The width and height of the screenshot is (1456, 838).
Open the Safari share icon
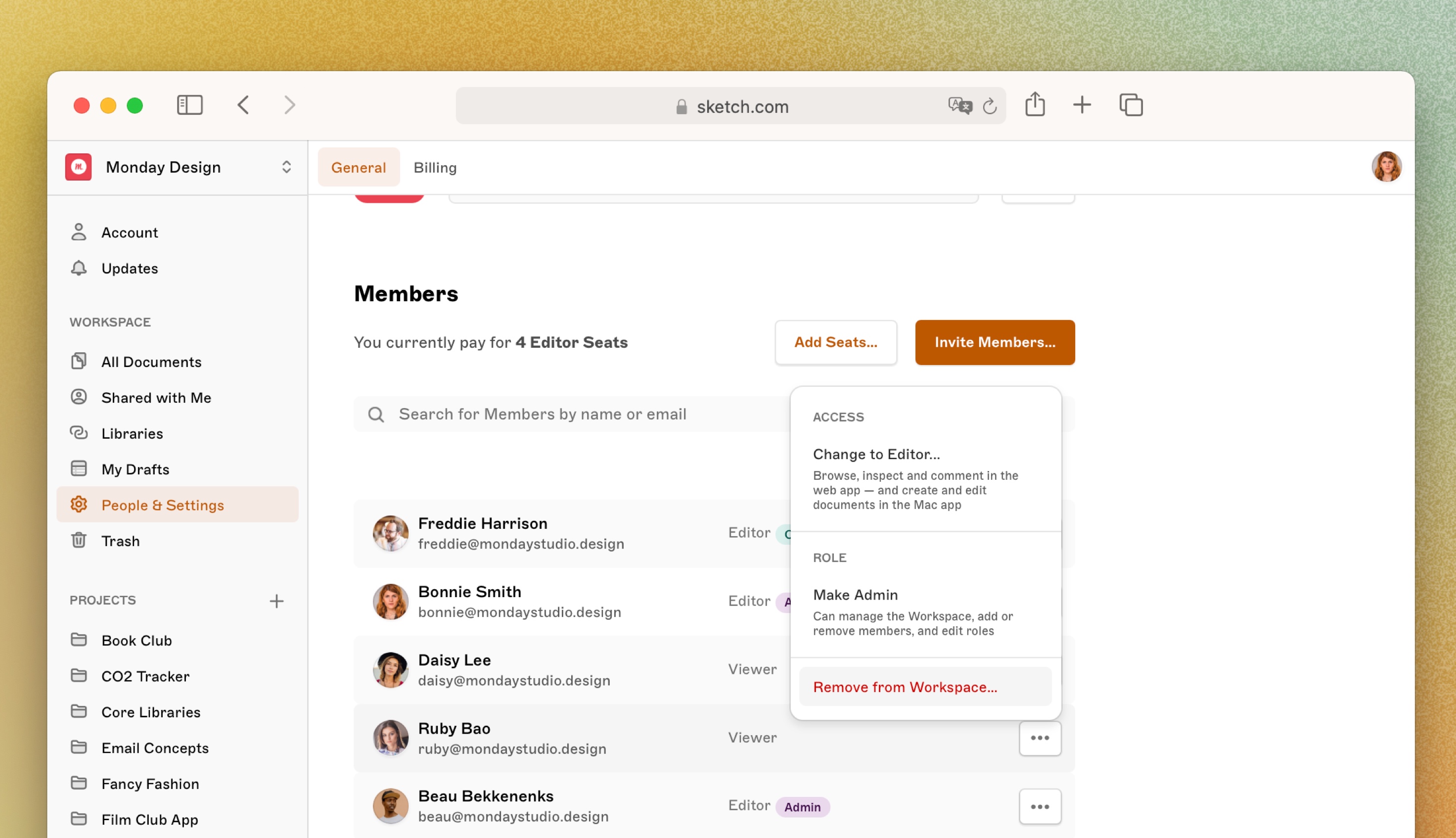point(1034,104)
